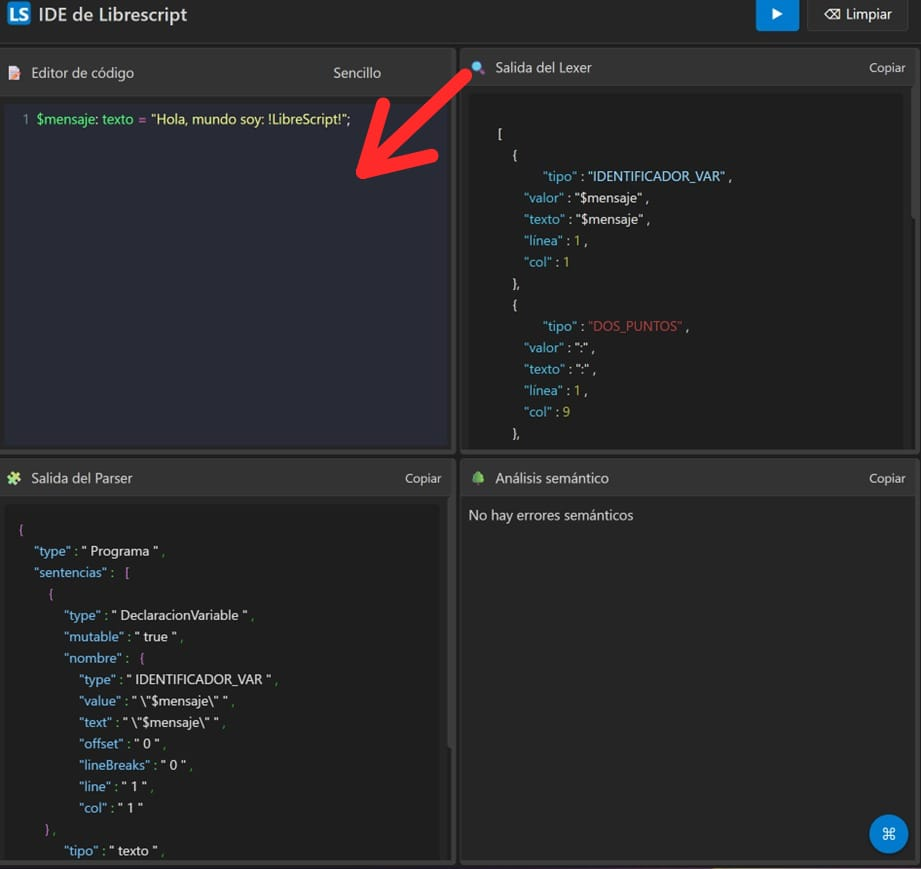Click the "texto" type keyword in the editor
Screen dimensions: 921x869
click(117, 119)
